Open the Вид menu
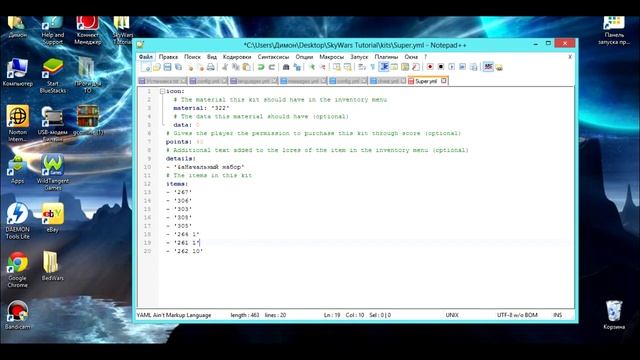Image resolution: width=640 pixels, height=360 pixels. (211, 57)
